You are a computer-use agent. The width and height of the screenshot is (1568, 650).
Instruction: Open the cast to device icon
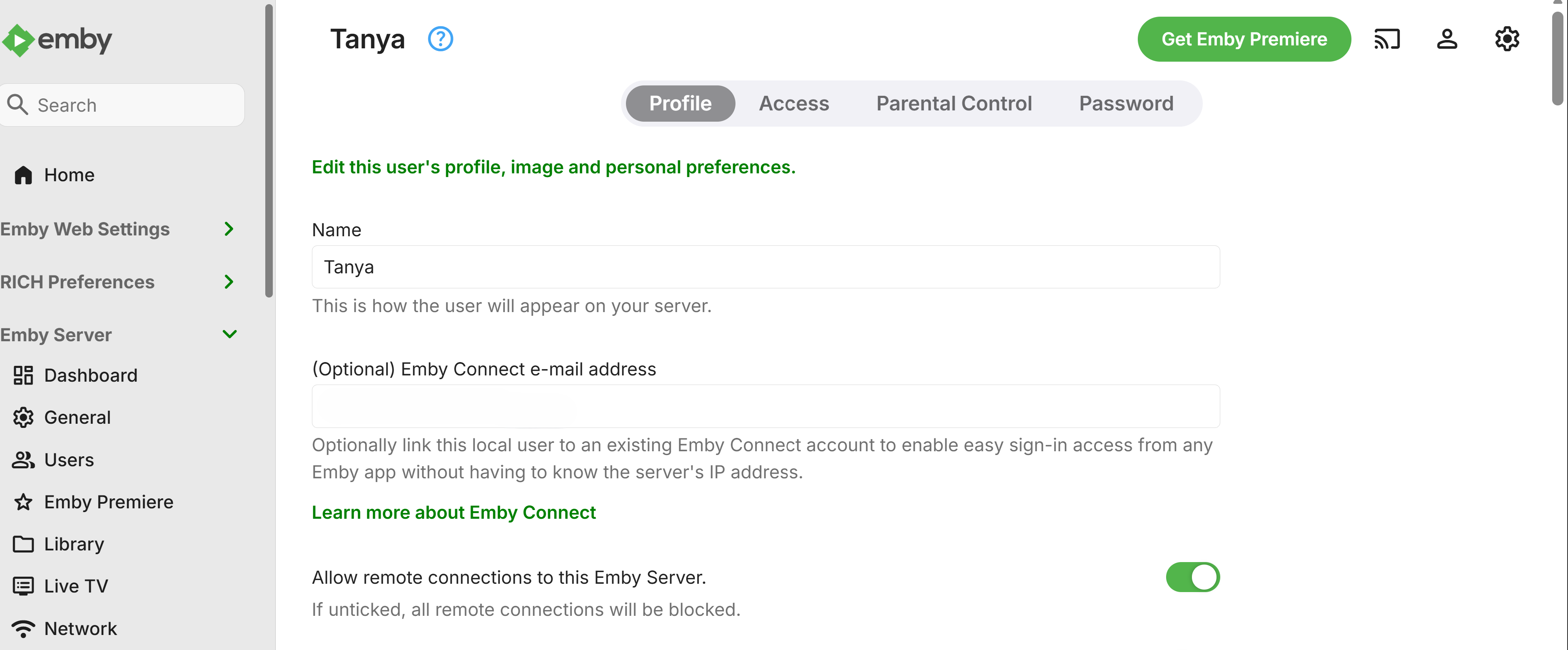point(1386,39)
